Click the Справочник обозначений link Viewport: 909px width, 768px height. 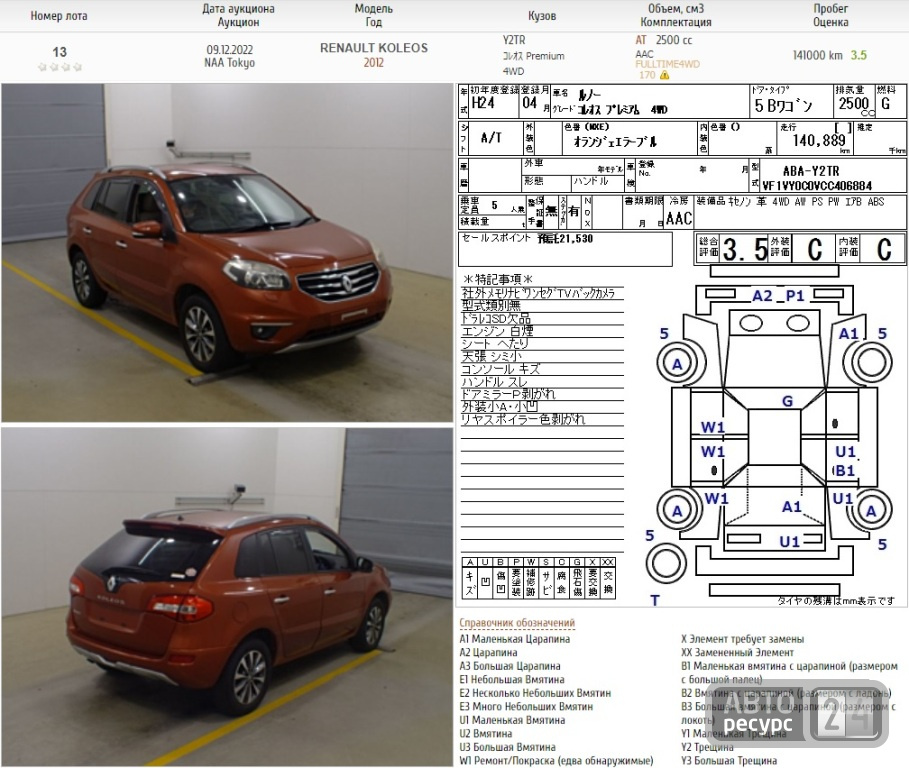[x=517, y=623]
